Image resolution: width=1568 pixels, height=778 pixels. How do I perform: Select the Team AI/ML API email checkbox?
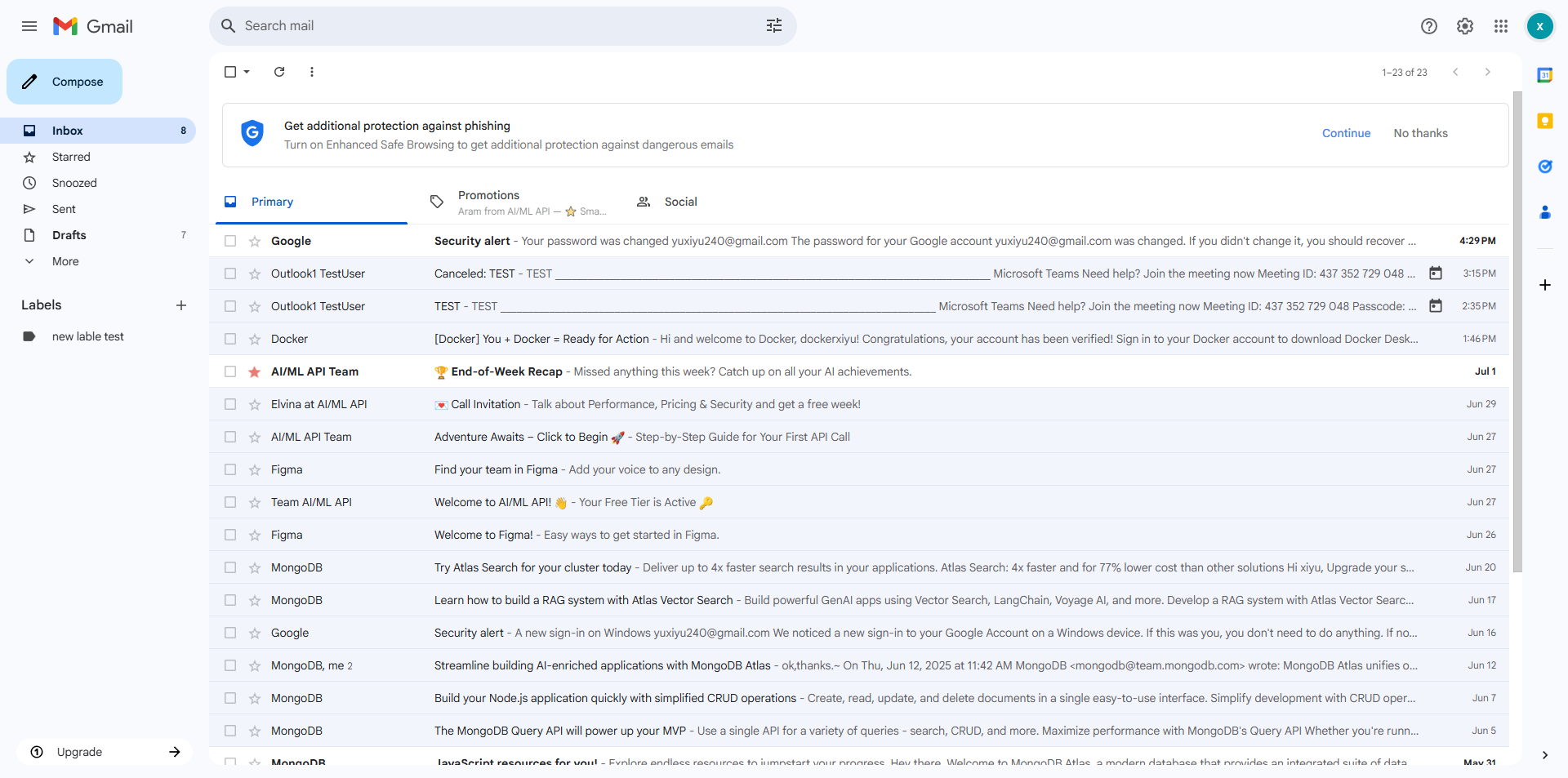click(x=230, y=502)
